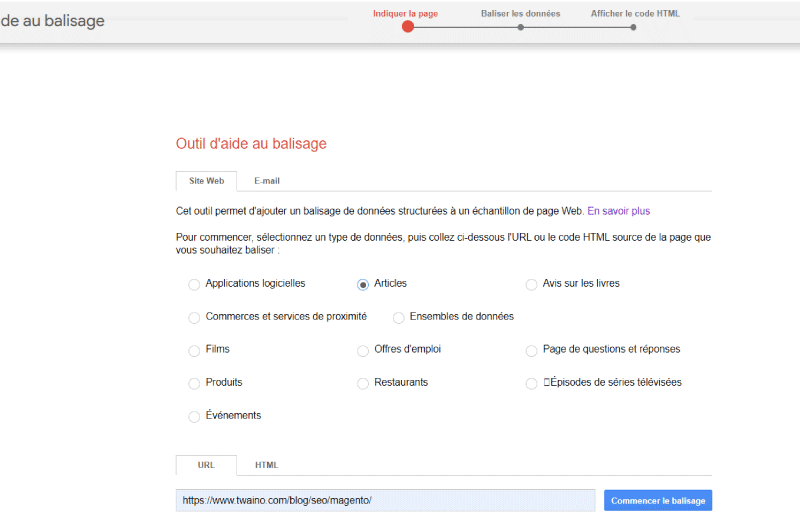
Task: Select the Articles radio button
Action: click(x=363, y=285)
